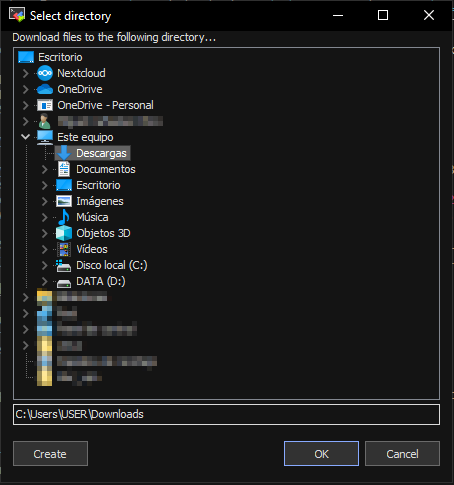
Task: Expand the Imágenes folder
Action: click(44, 201)
